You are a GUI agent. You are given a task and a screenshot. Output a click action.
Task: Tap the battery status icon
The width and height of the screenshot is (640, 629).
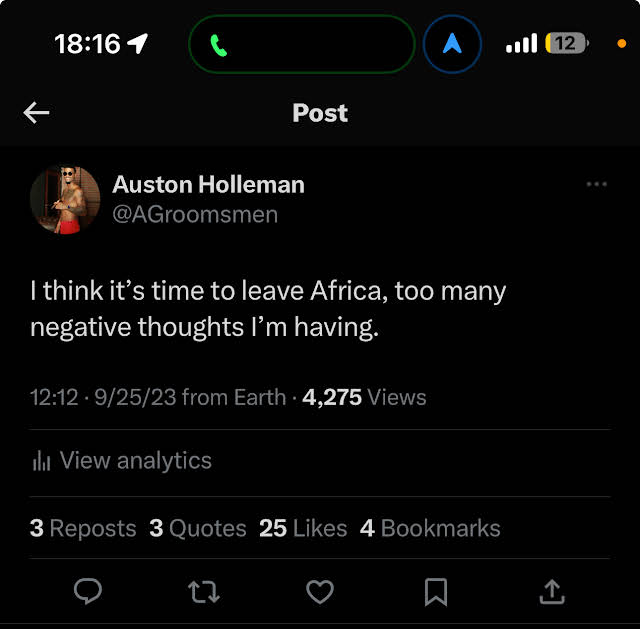(567, 43)
